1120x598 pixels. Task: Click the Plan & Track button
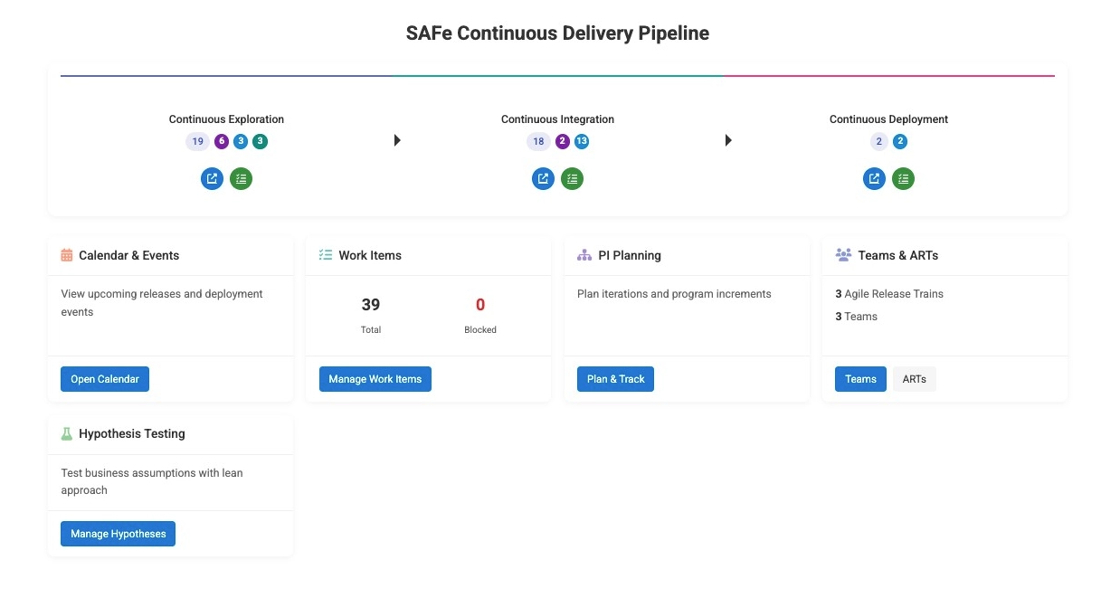(x=615, y=379)
